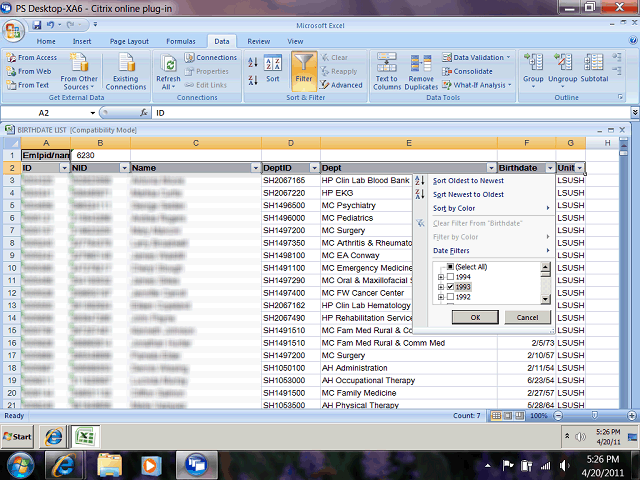Click the Remove Duplicates icon
Image resolution: width=640 pixels, height=480 pixels.
point(421,72)
